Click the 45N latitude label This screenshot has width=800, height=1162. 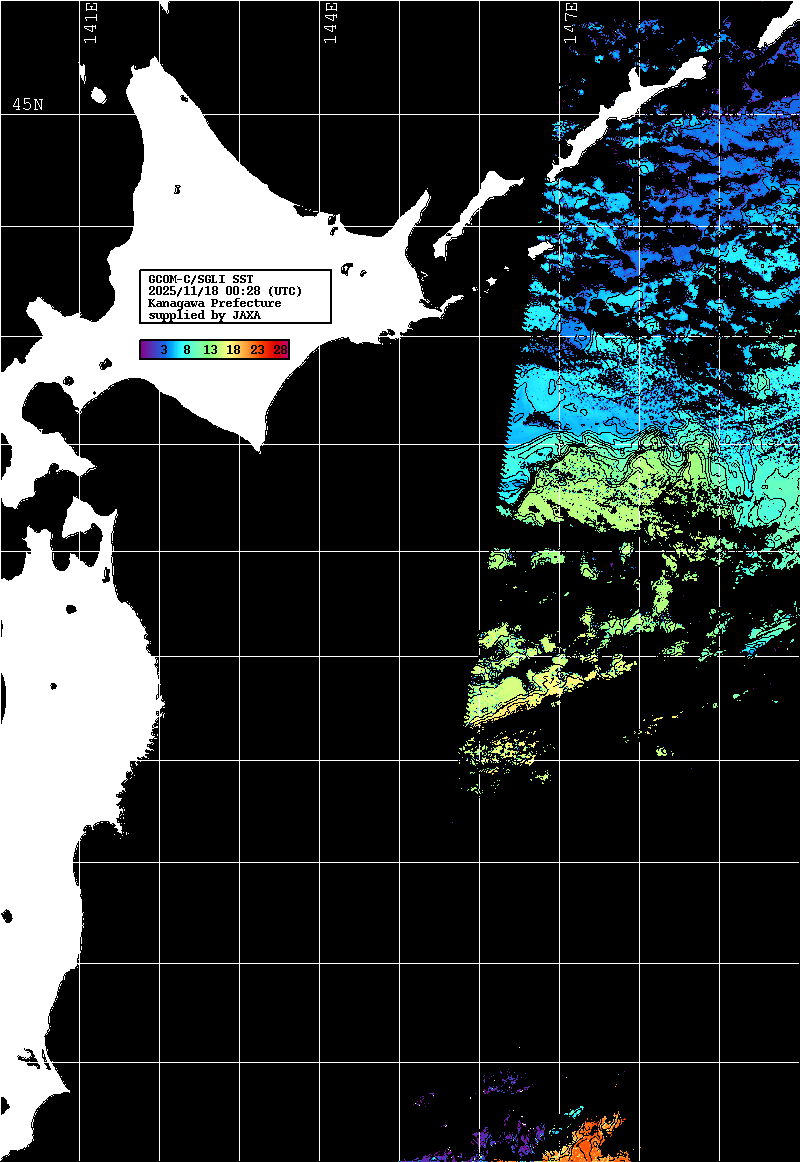(x=28, y=105)
